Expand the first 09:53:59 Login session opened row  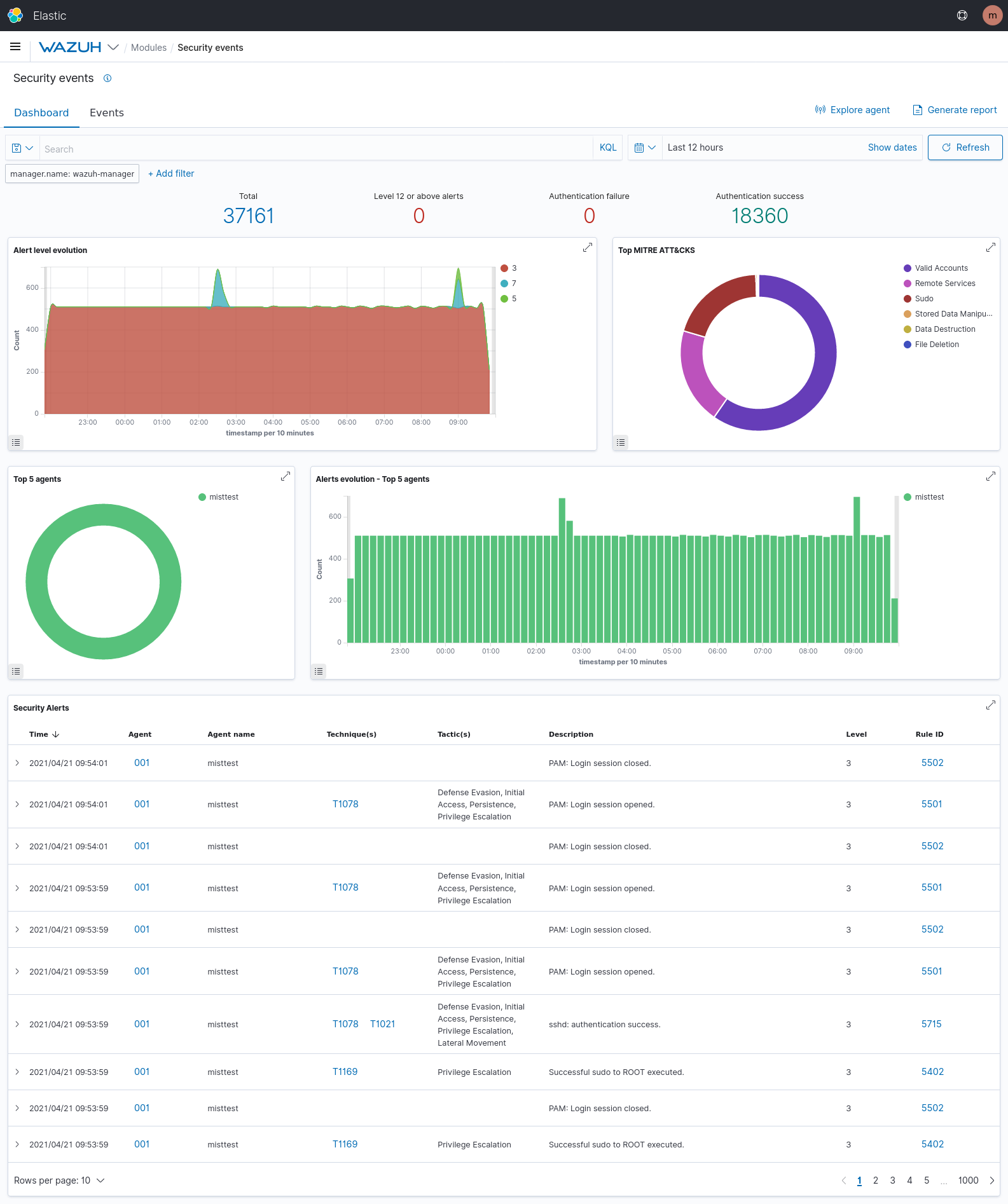17,888
